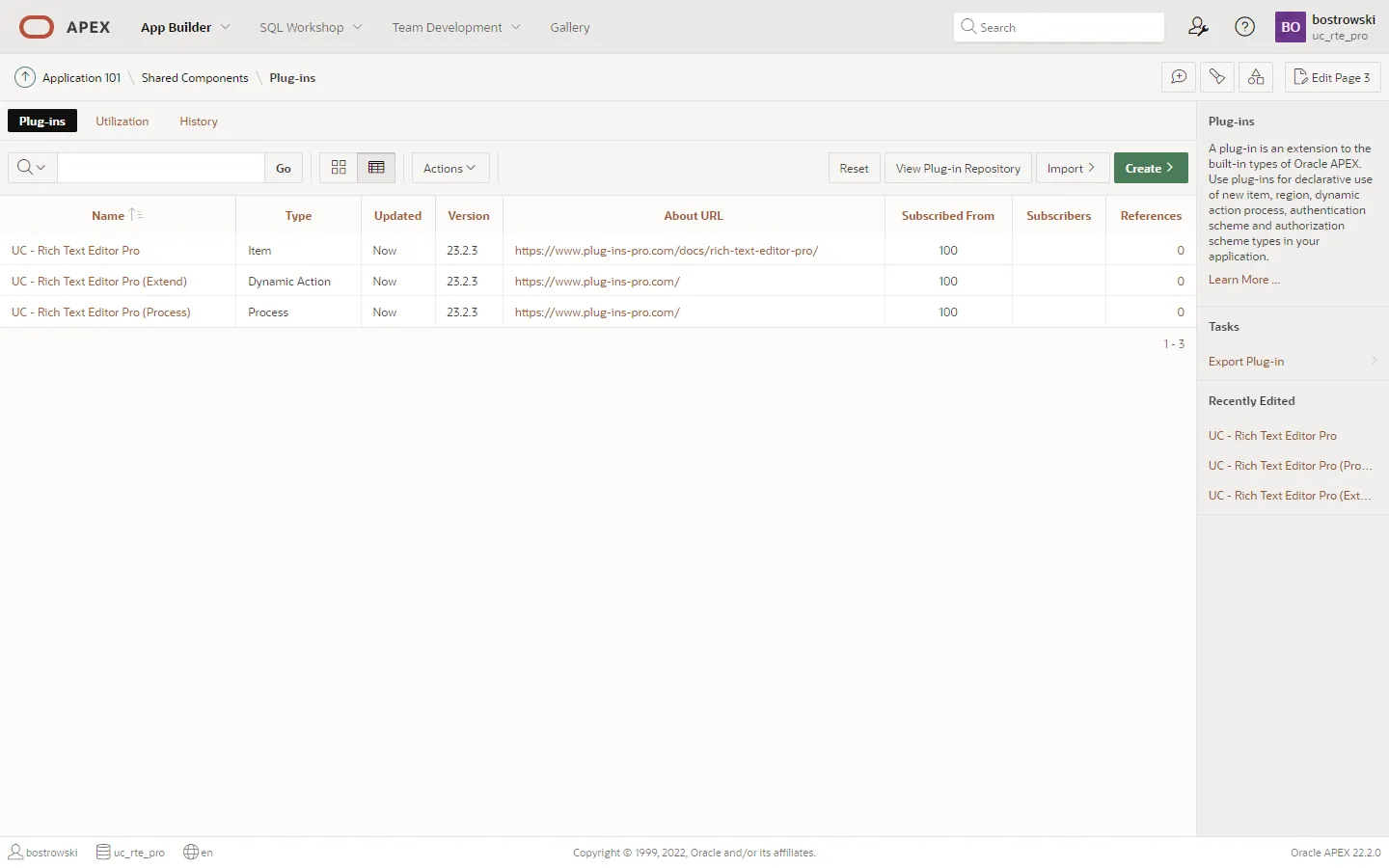This screenshot has height=868, width=1389.
Task: Click the tag icon in the breadcrumb toolbar
Action: pos(1217,77)
